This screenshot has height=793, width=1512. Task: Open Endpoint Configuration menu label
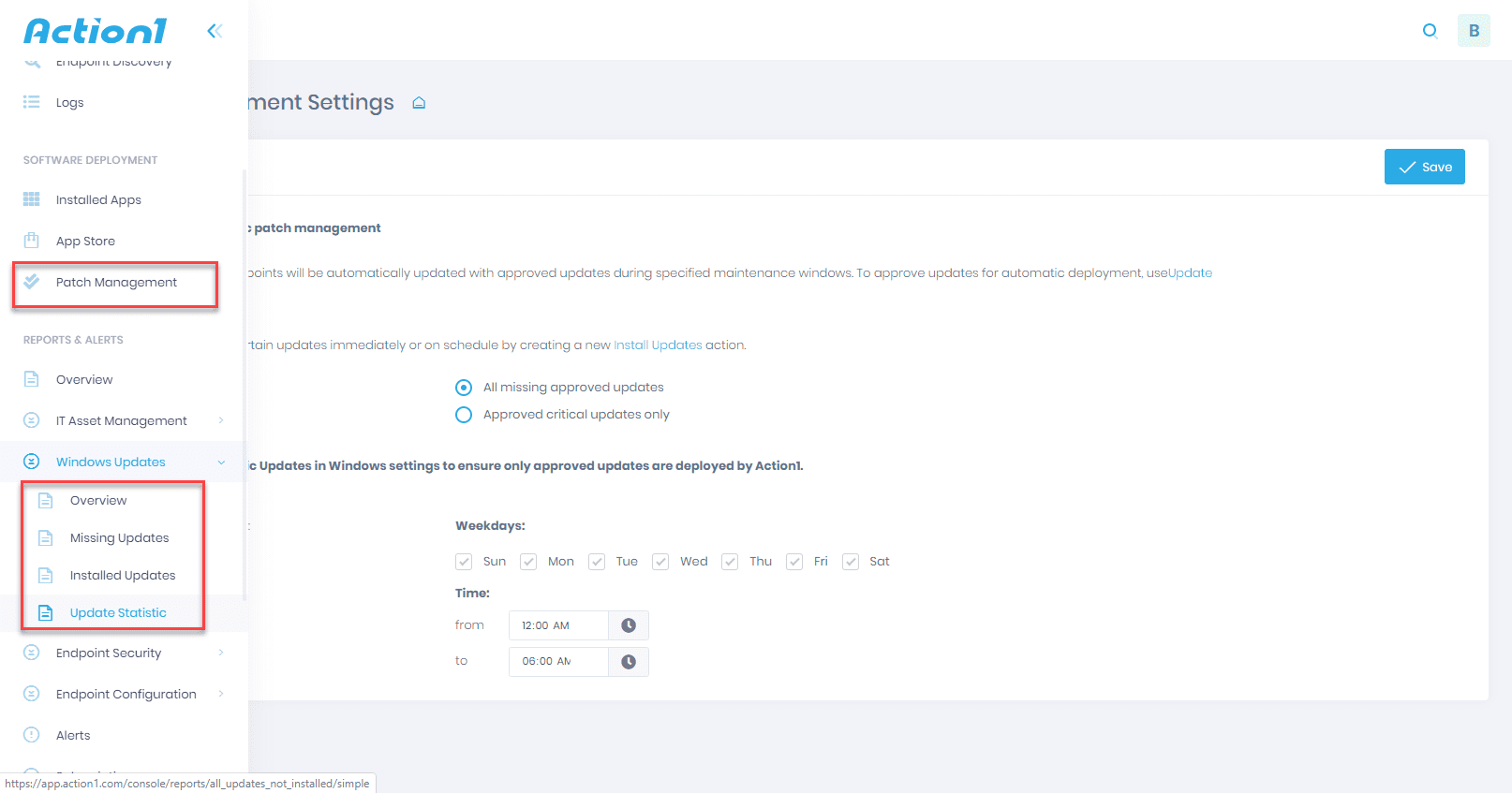(x=126, y=695)
